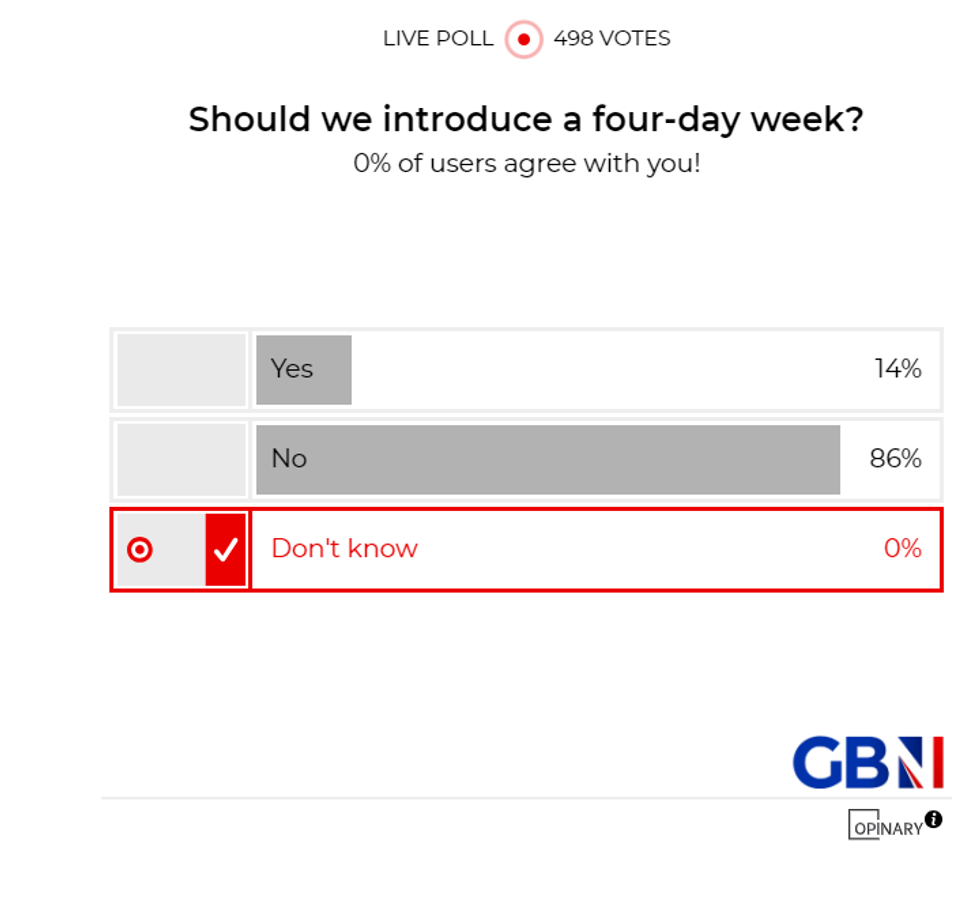The width and height of the screenshot is (980, 897).
Task: Select the radio box on the No row
Action: click(180, 459)
